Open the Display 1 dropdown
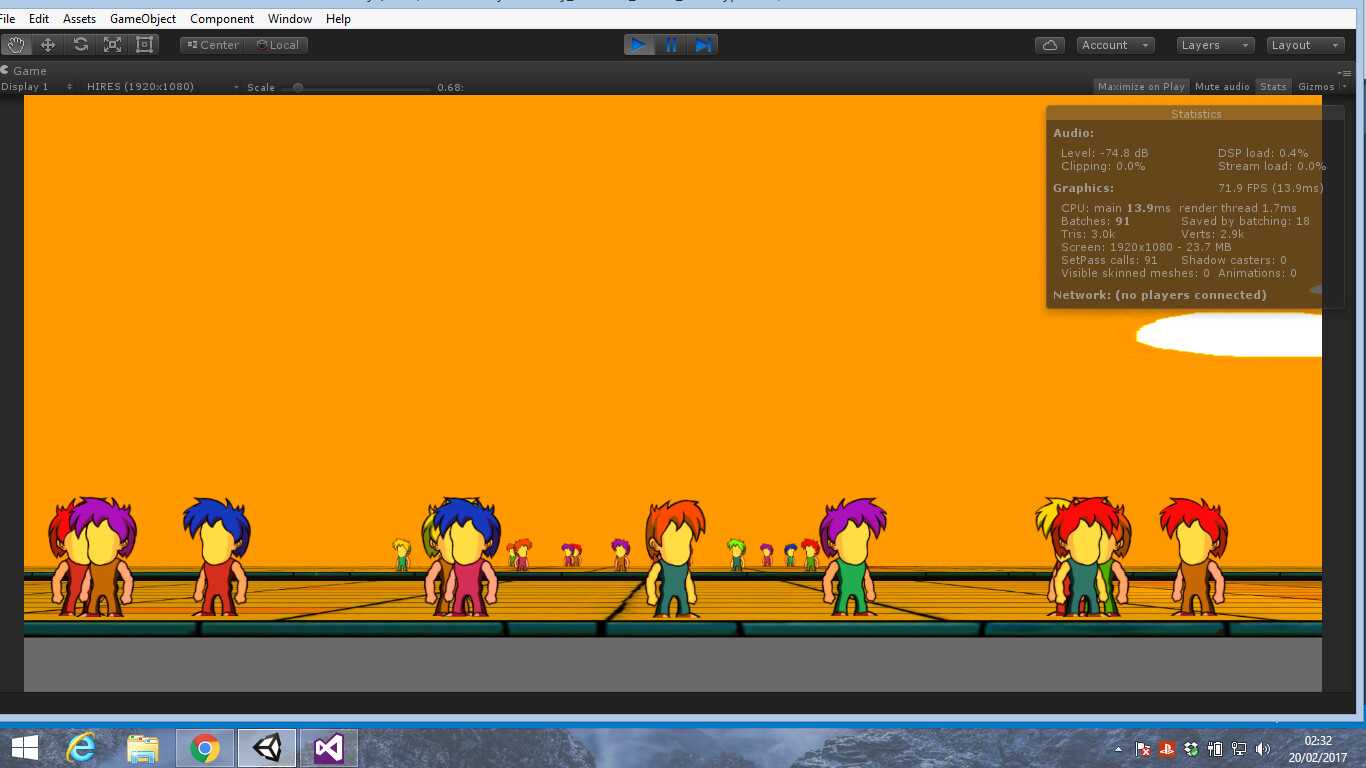This screenshot has height=768, width=1366. coord(37,87)
